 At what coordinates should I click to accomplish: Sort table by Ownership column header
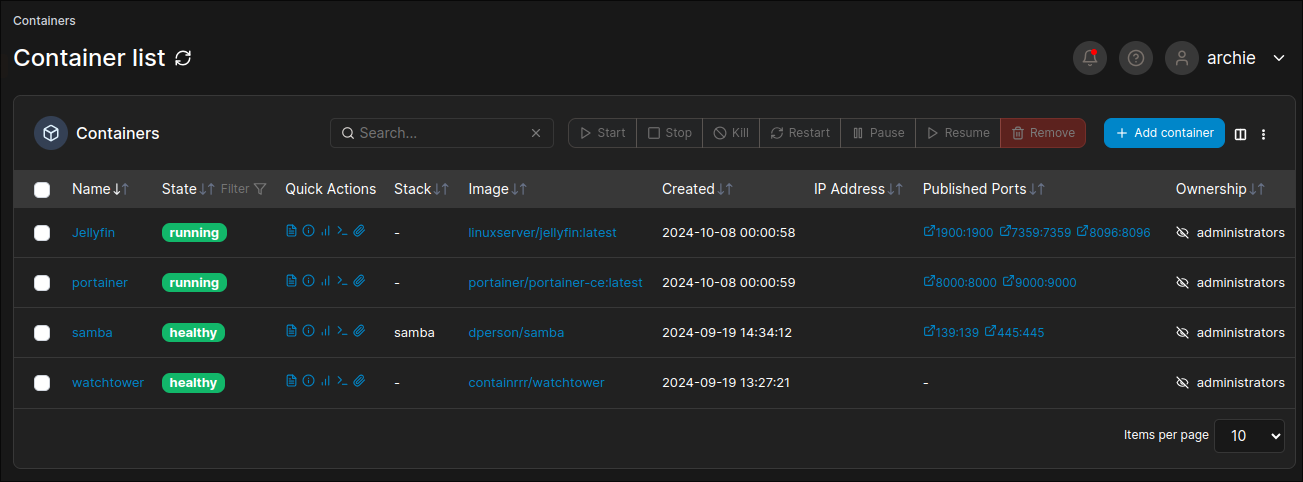1220,189
